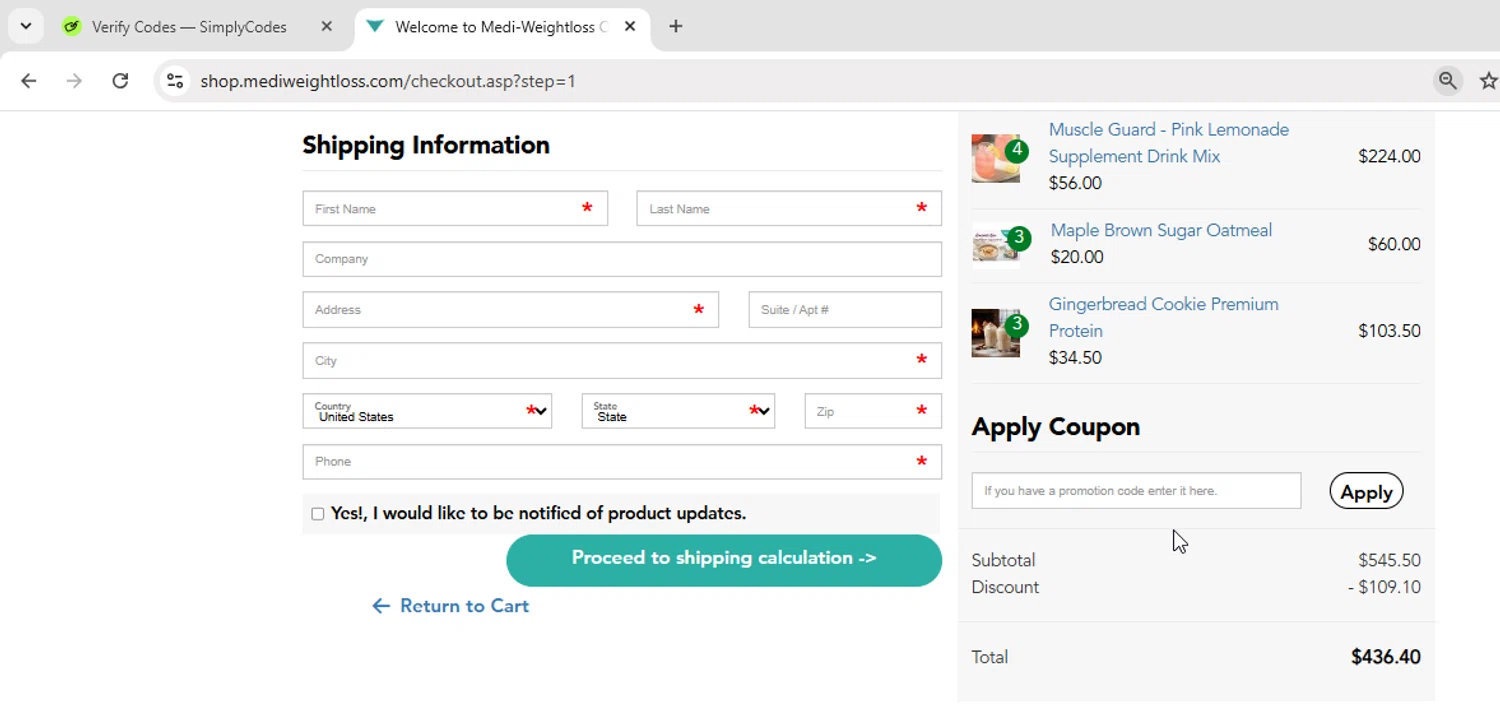This screenshot has width=1500, height=716.
Task: Click the Zip input field
Action: [x=873, y=411]
